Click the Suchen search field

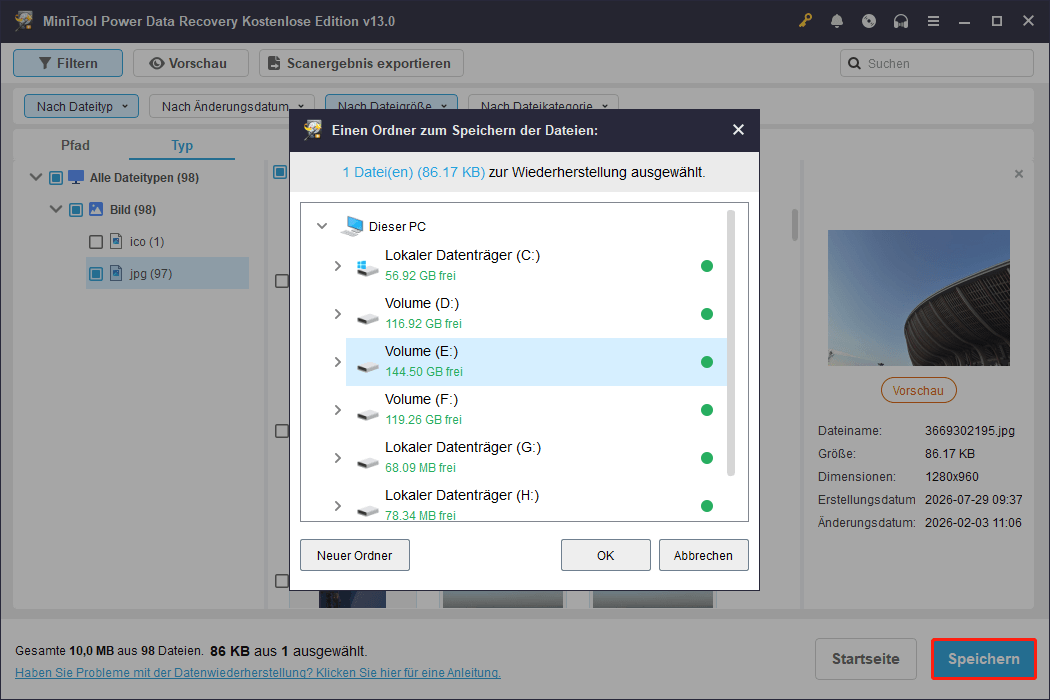pyautogui.click(x=937, y=63)
